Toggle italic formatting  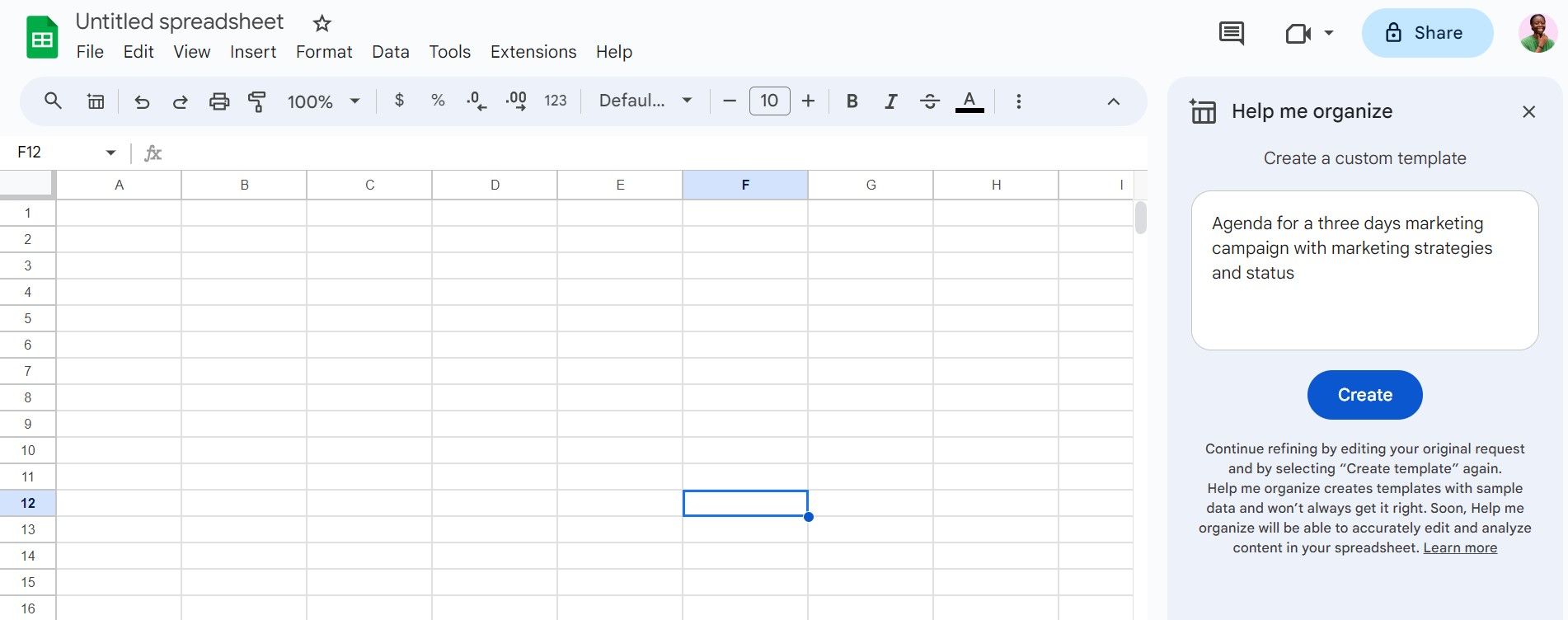coord(891,101)
